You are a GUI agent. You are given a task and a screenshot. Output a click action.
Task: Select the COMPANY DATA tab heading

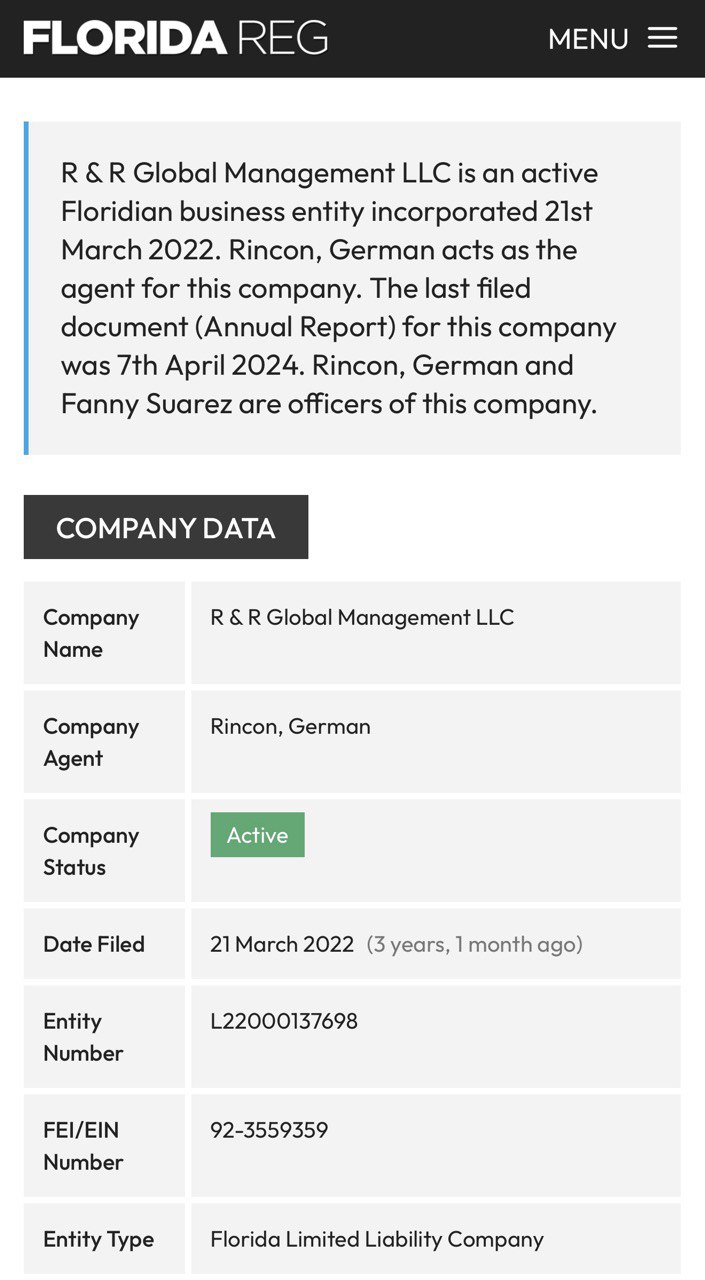(166, 527)
